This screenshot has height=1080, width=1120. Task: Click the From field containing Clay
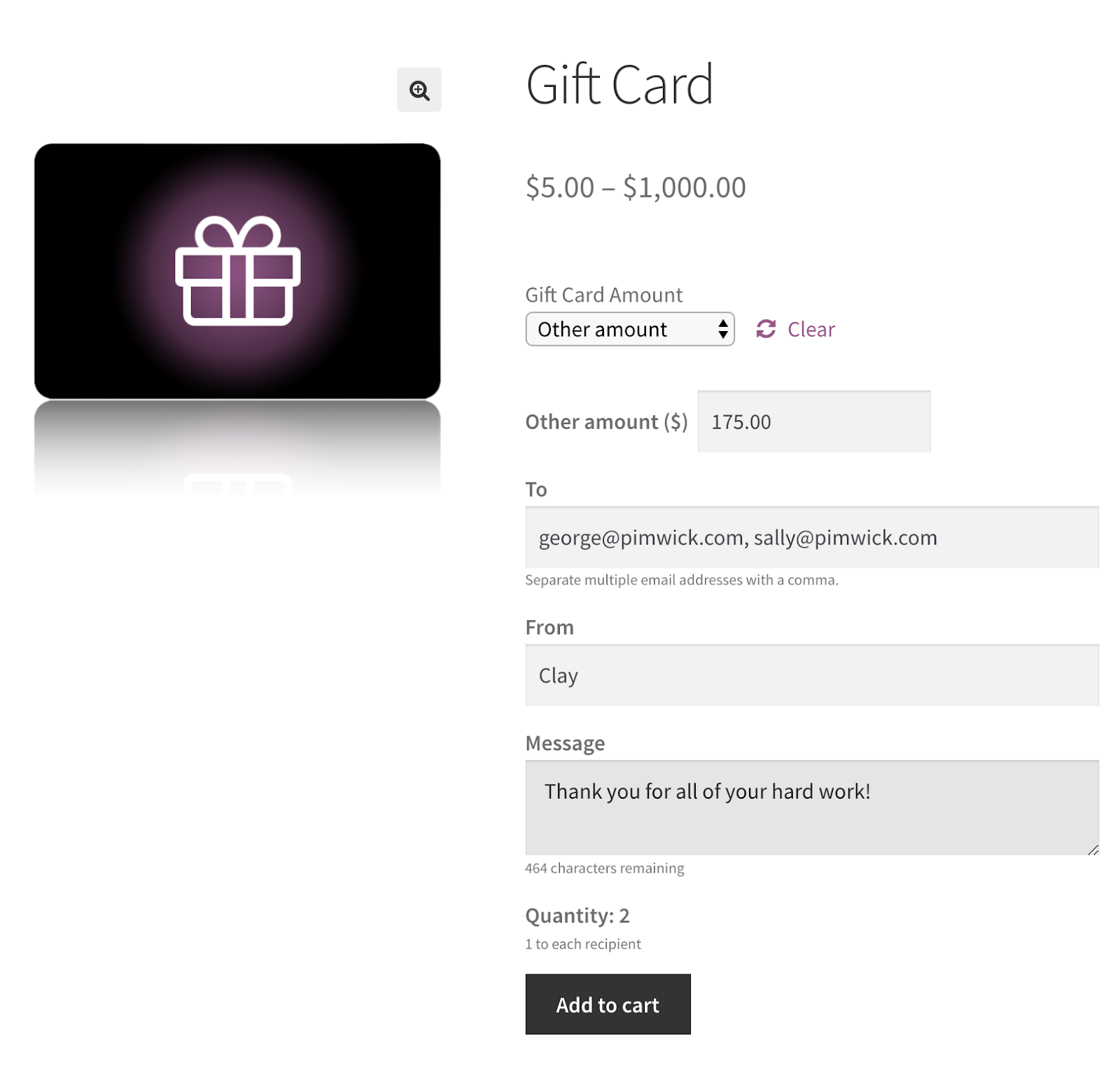(x=812, y=675)
